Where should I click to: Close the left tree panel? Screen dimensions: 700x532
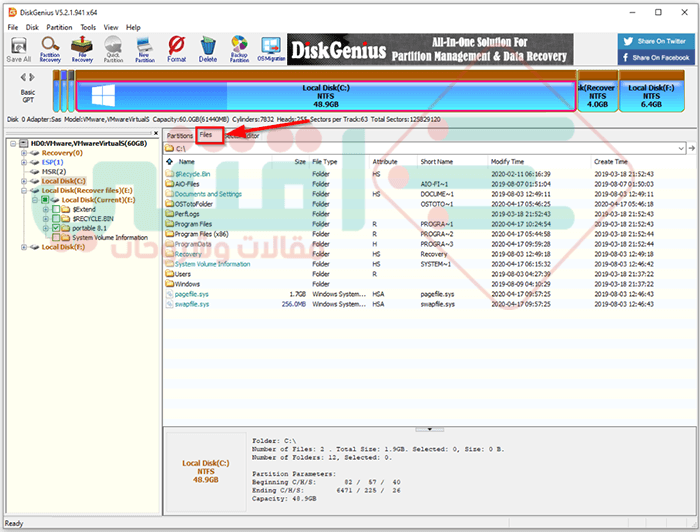pyautogui.click(x=155, y=133)
